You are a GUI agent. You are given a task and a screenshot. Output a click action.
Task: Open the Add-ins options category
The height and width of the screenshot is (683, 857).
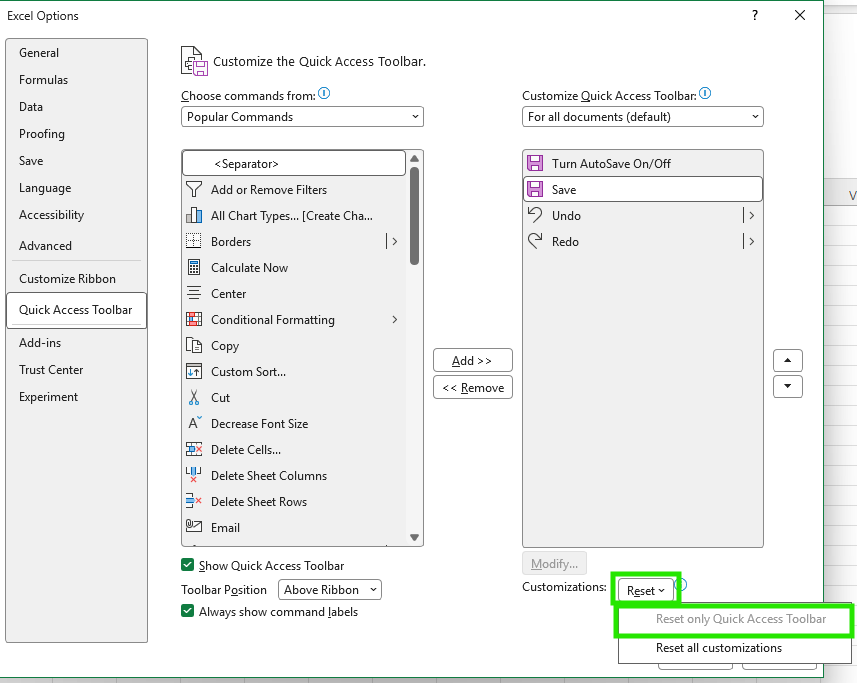point(76,343)
